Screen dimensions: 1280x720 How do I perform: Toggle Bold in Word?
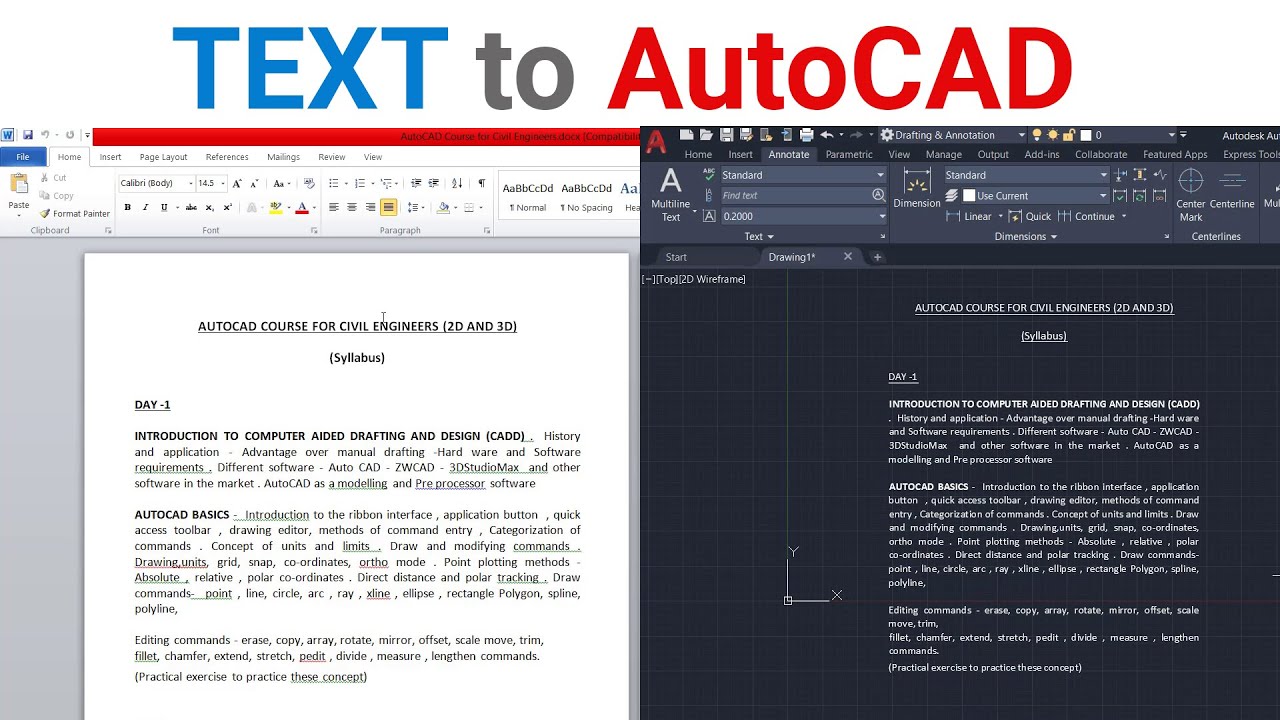127,207
